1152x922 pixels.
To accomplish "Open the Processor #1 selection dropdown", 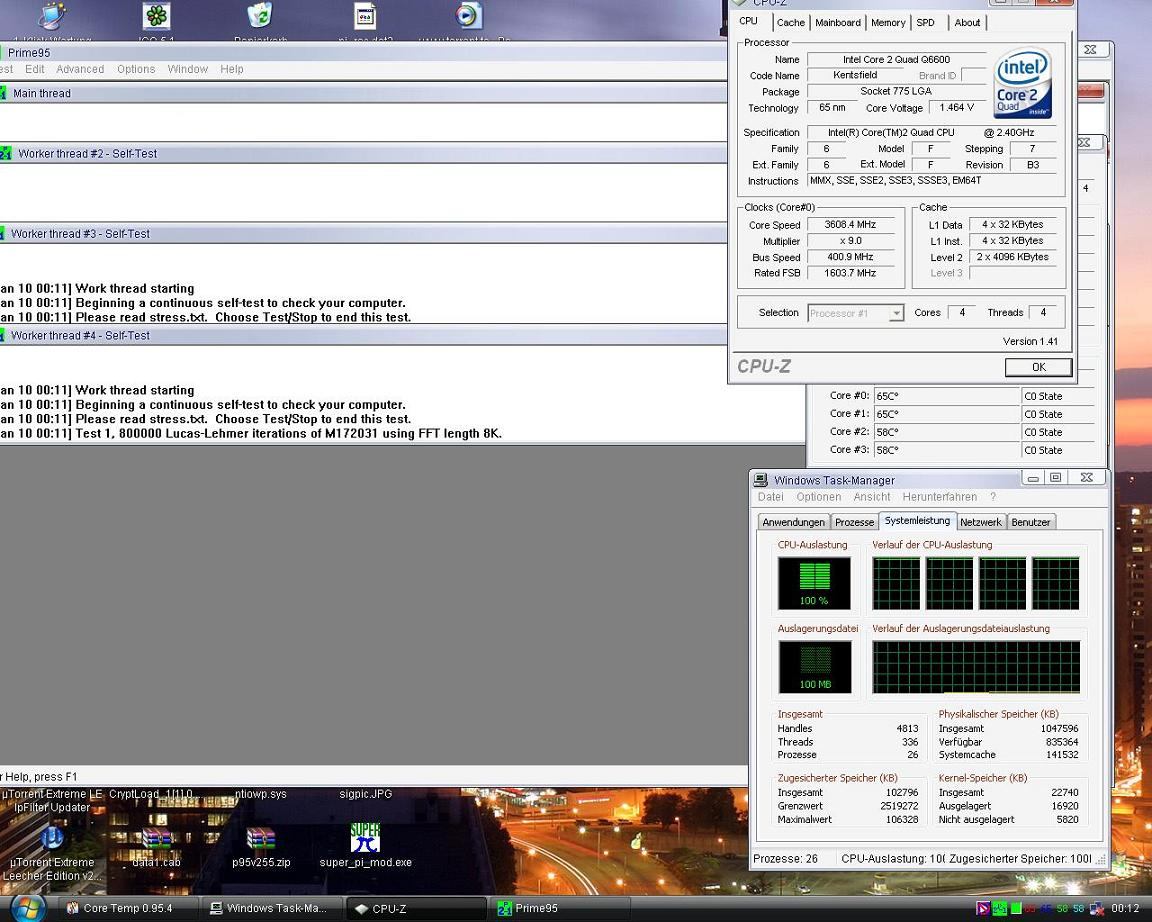I will (855, 313).
